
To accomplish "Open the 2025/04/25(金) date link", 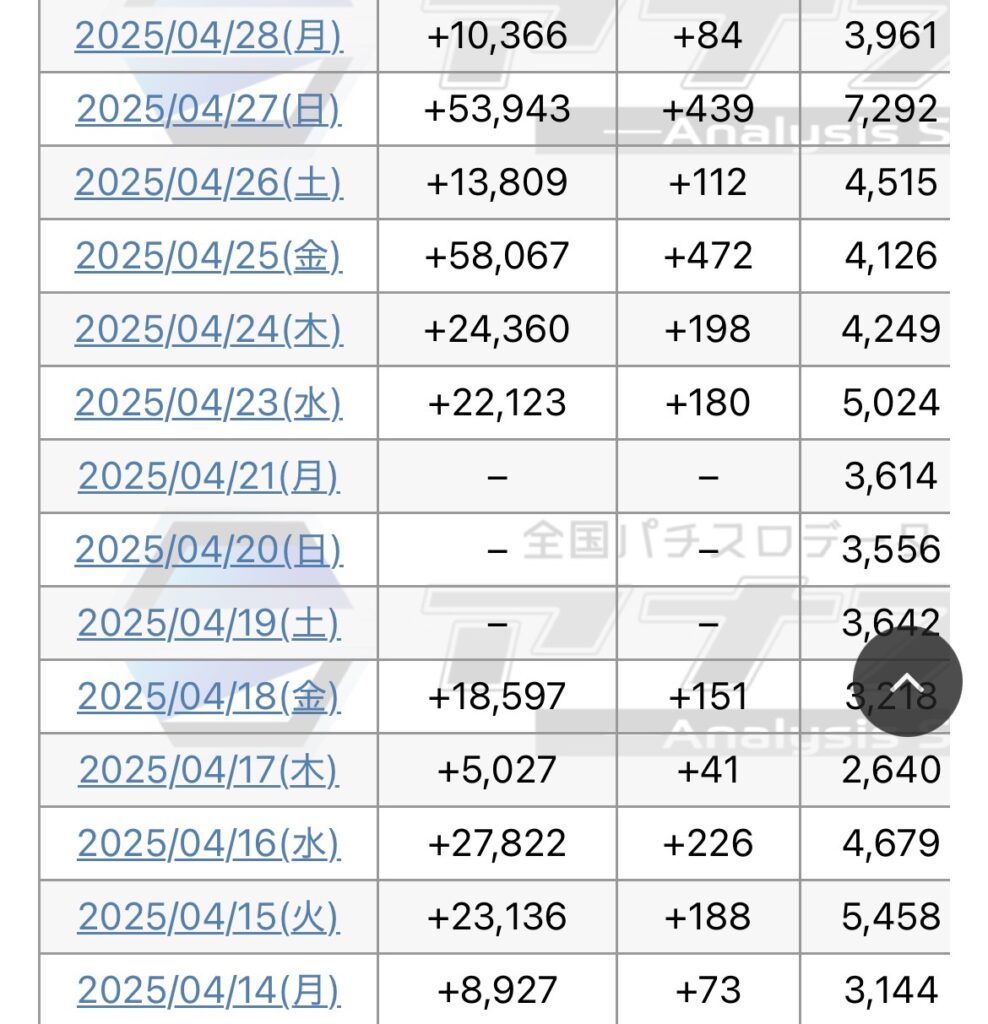I will (x=208, y=256).
